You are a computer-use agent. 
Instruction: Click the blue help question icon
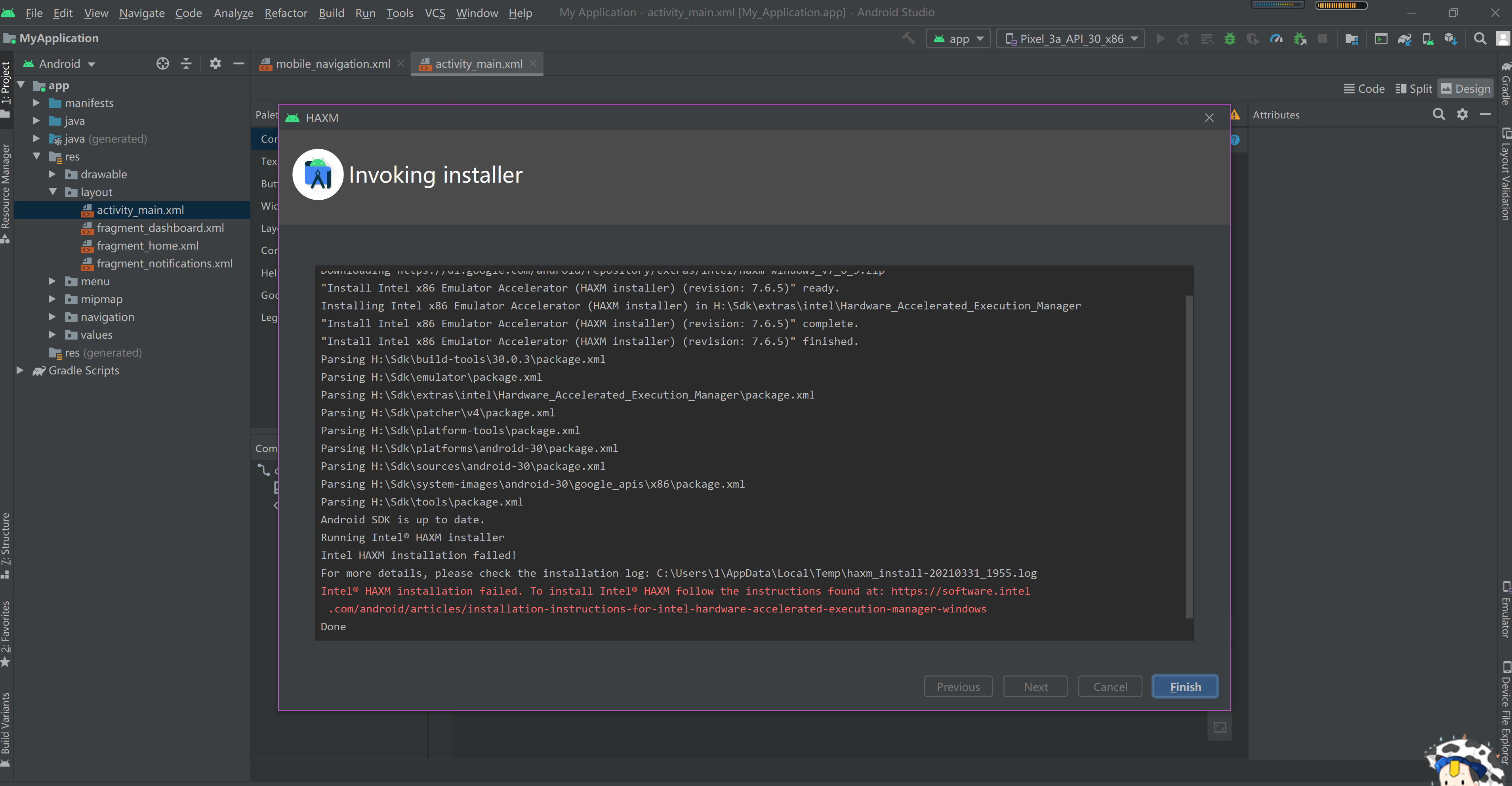[x=1235, y=140]
